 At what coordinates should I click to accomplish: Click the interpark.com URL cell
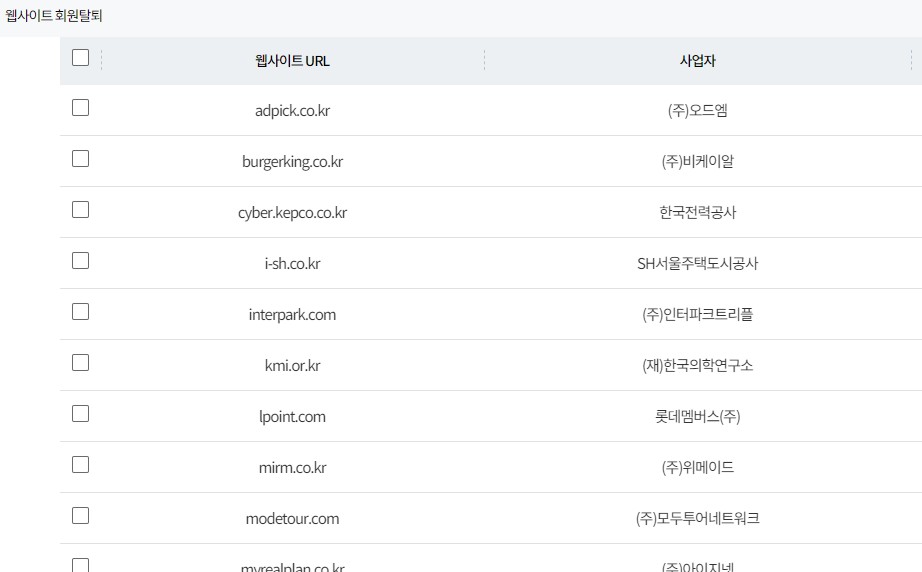292,315
